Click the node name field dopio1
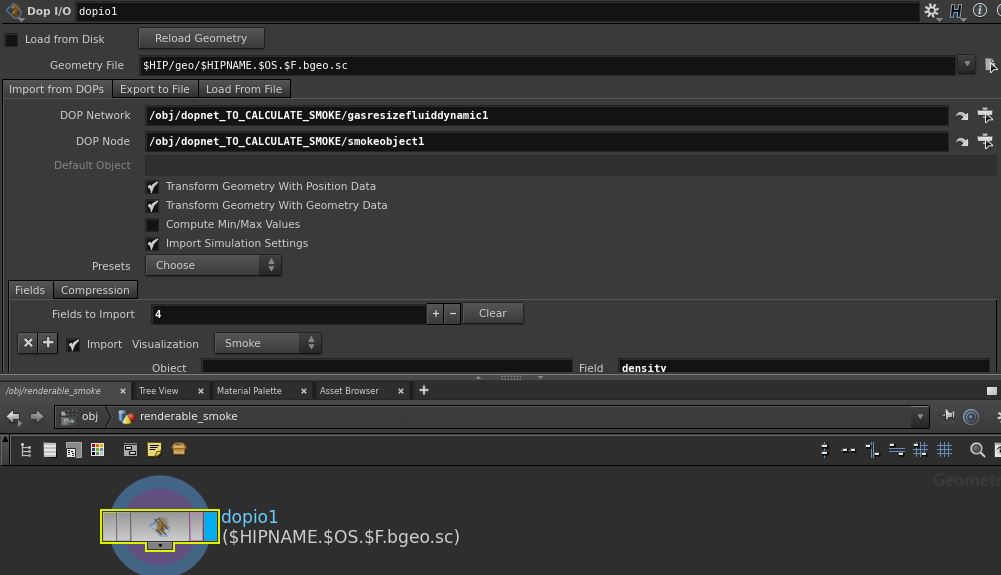1001x575 pixels. [x=497, y=11]
